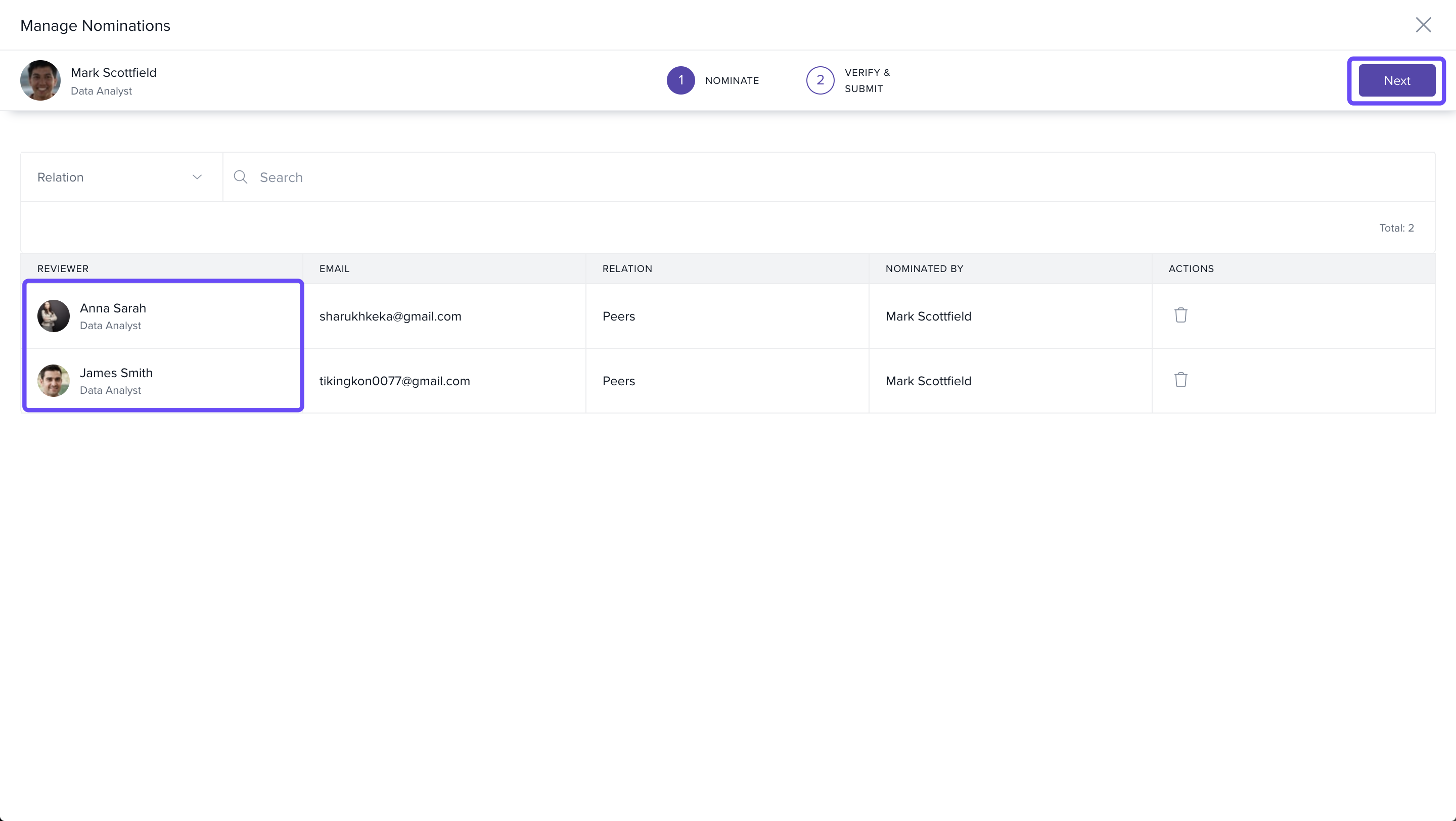Click the Email column header

(334, 269)
